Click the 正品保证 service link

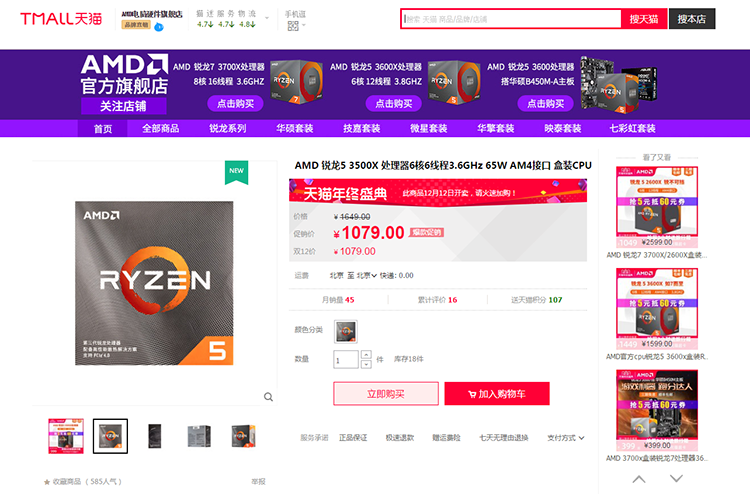(x=353, y=438)
